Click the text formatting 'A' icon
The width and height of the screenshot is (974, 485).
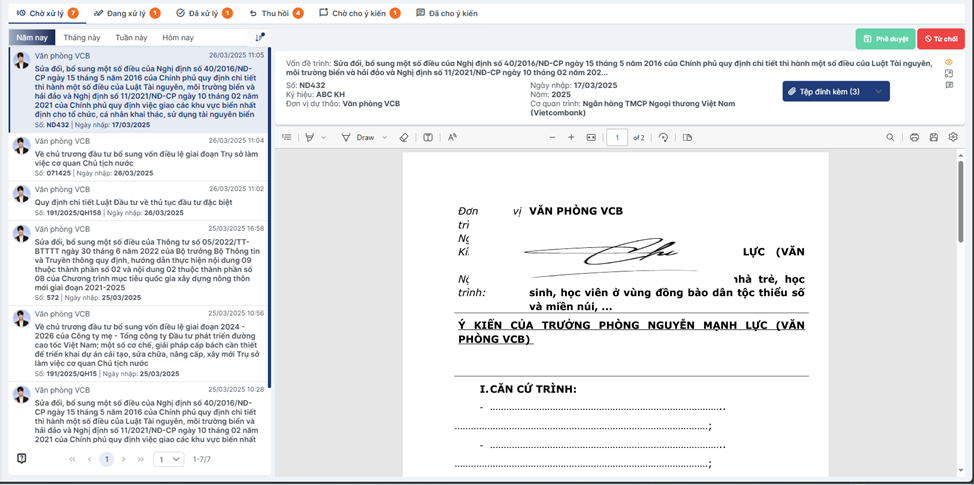452,137
